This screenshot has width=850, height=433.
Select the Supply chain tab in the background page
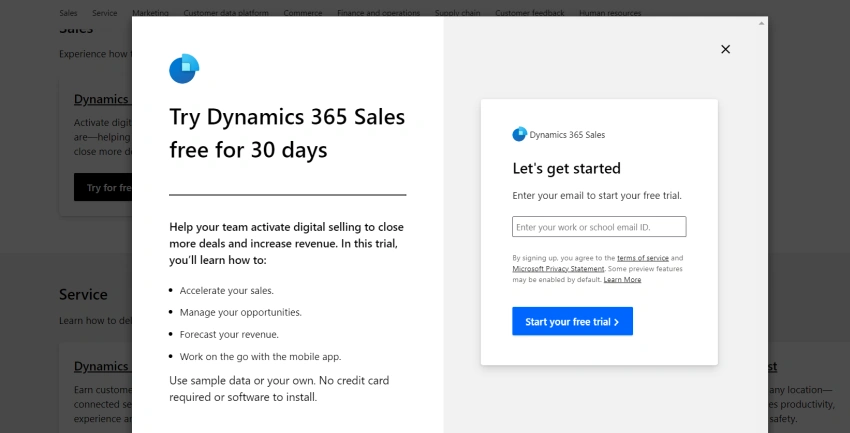(x=458, y=13)
